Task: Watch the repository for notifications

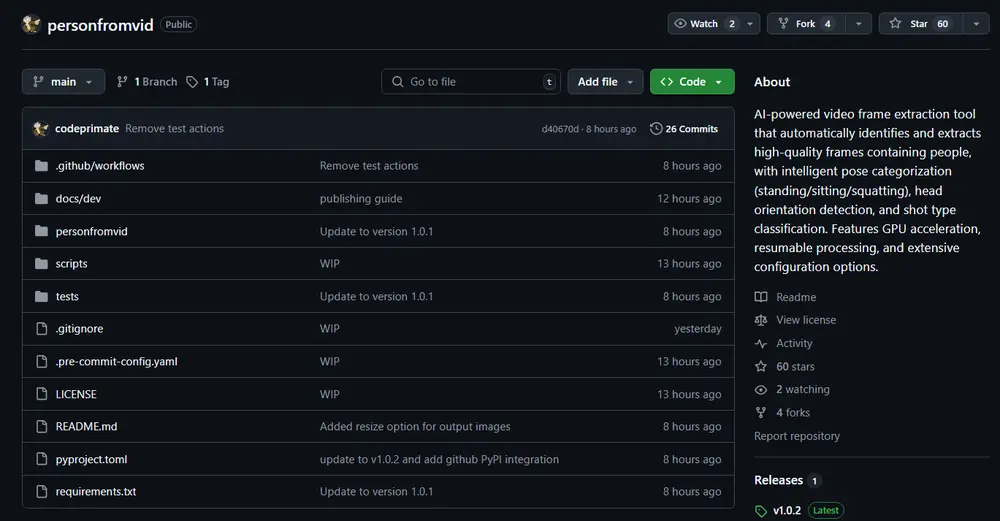Action: tap(703, 24)
